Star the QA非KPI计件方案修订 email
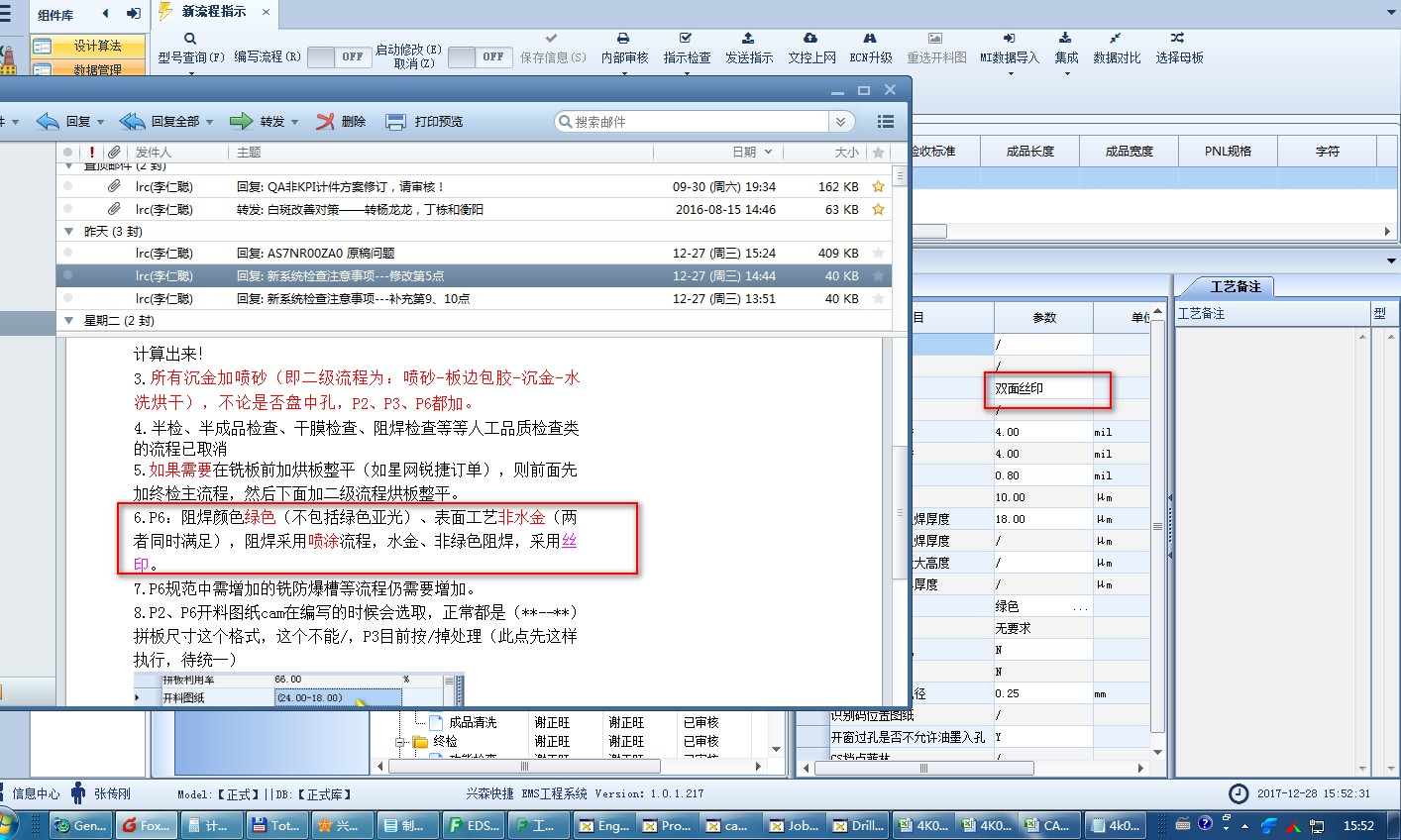Screen dimensions: 1401x840 (x=878, y=186)
